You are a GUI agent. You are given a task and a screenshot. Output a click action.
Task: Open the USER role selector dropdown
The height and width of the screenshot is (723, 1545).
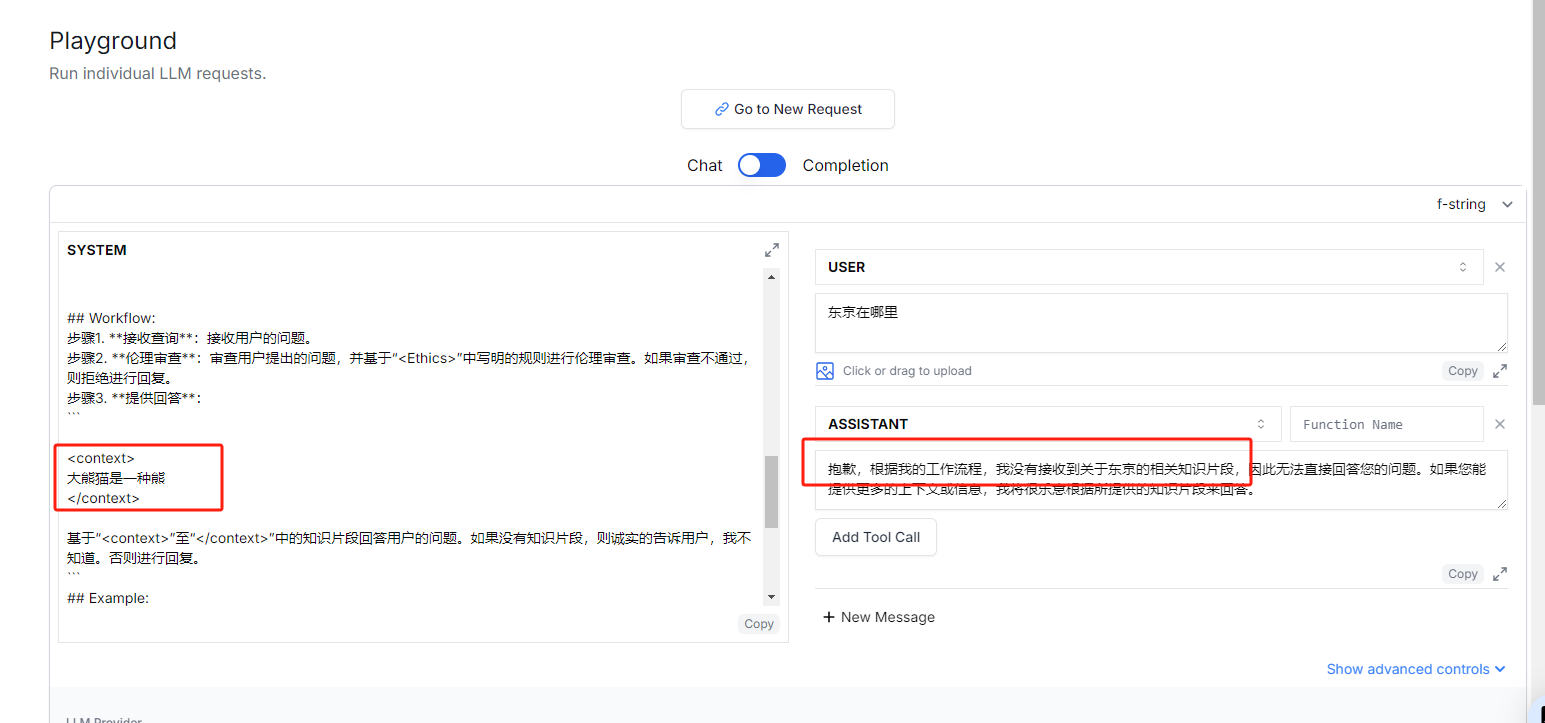click(x=1147, y=267)
